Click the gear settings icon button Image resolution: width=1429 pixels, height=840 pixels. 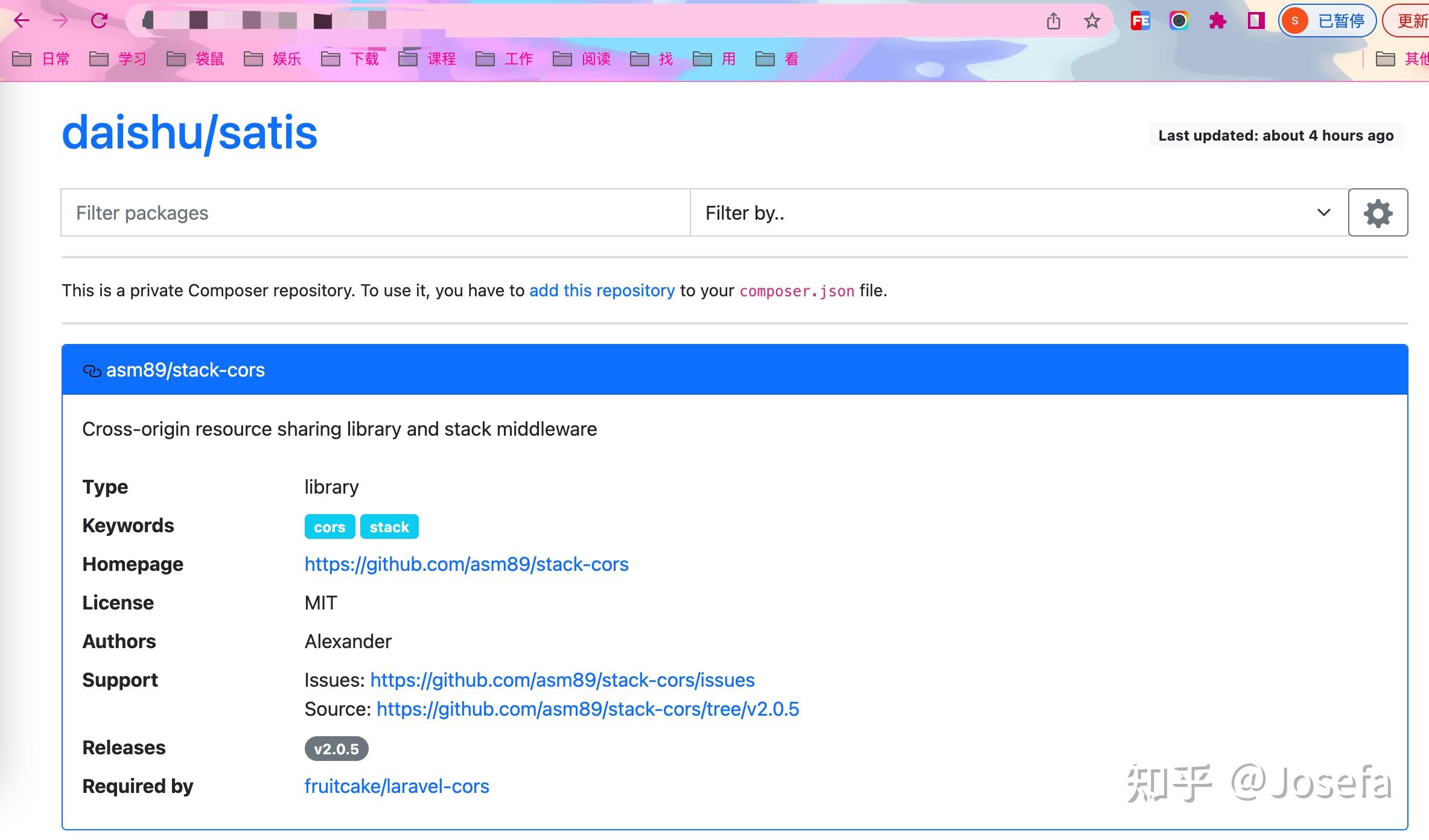pos(1378,212)
